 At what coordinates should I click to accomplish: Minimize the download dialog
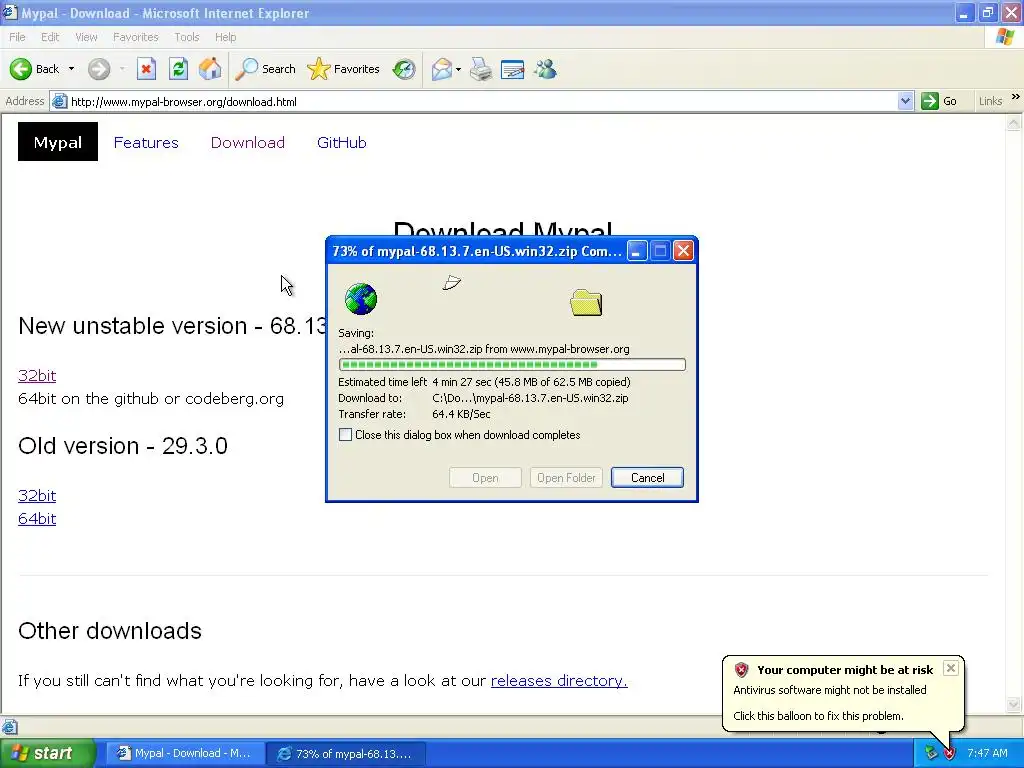pyautogui.click(x=637, y=251)
